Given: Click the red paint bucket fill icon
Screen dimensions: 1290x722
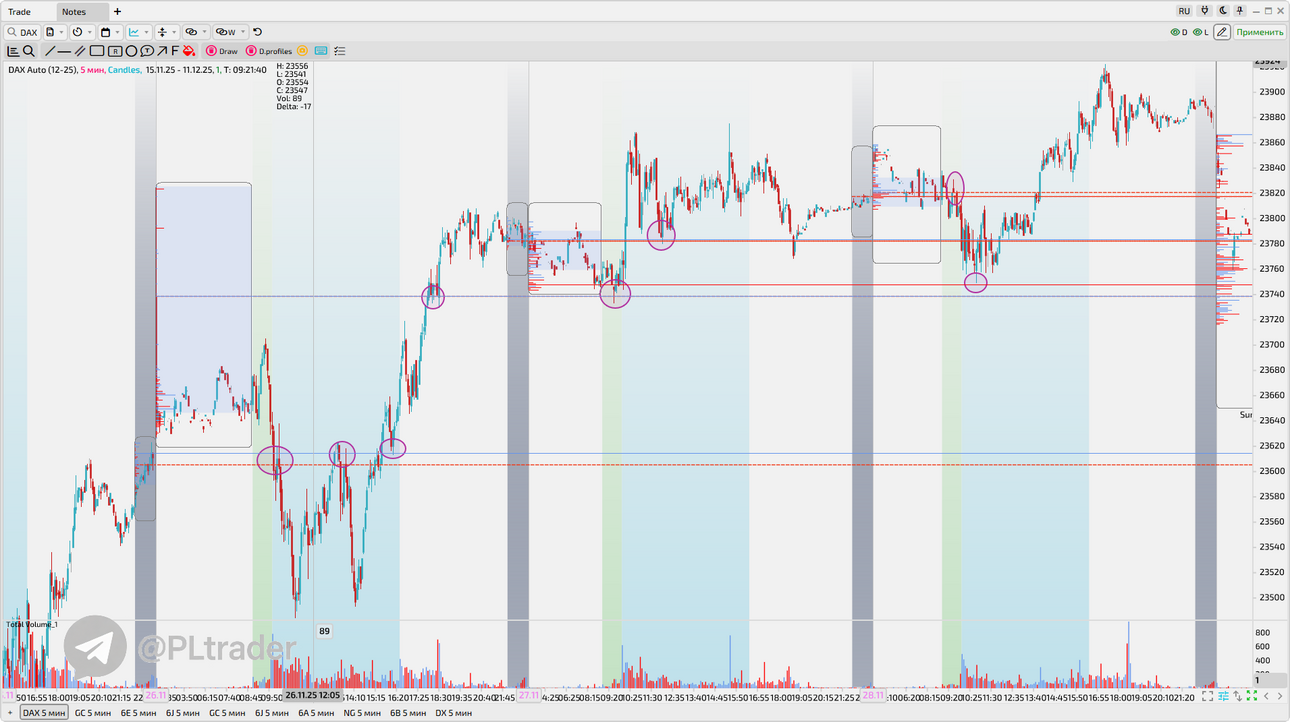Looking at the screenshot, I should [188, 51].
